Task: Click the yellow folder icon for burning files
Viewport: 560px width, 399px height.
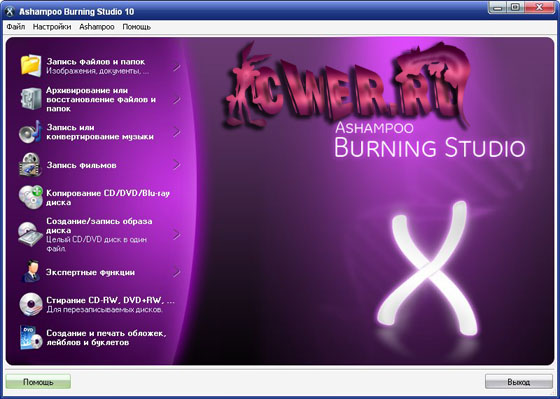Action: coord(31,65)
